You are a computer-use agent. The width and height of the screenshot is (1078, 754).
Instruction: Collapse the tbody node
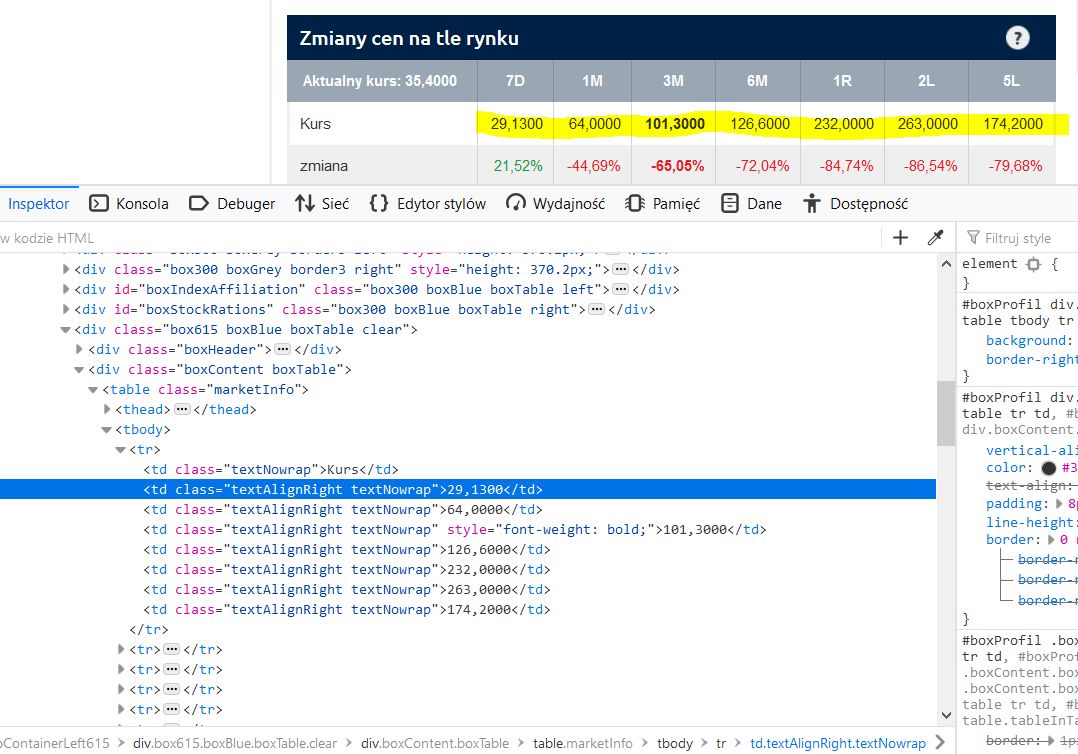coord(107,430)
